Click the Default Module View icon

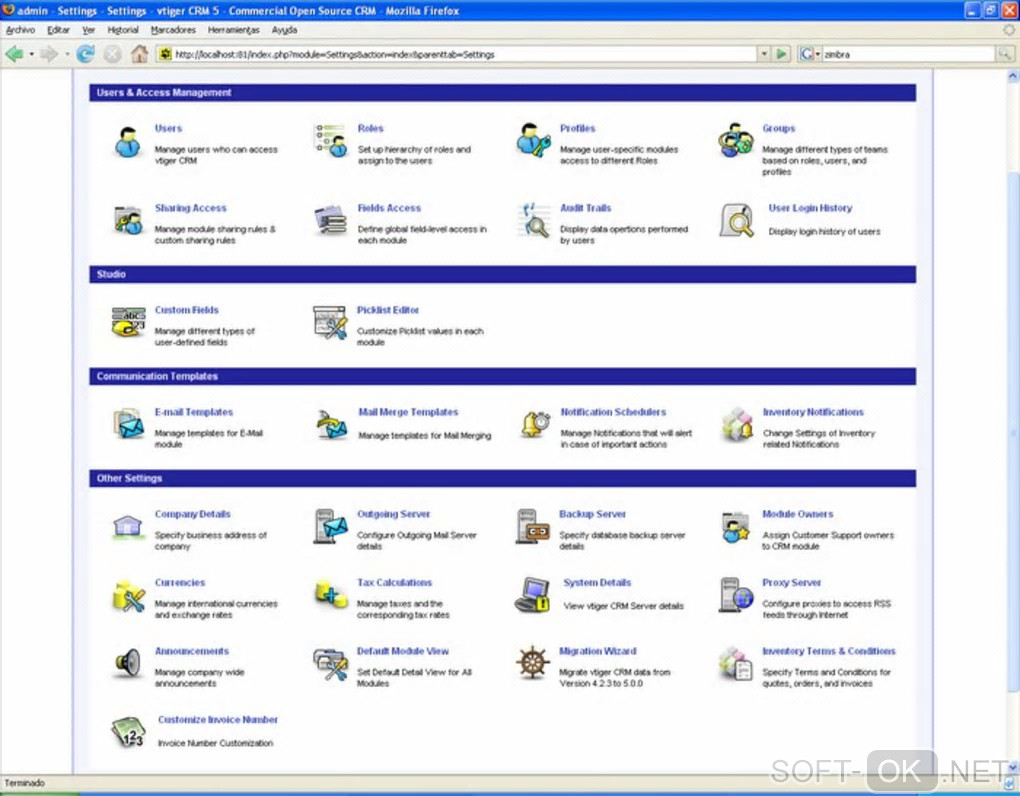tap(330, 664)
